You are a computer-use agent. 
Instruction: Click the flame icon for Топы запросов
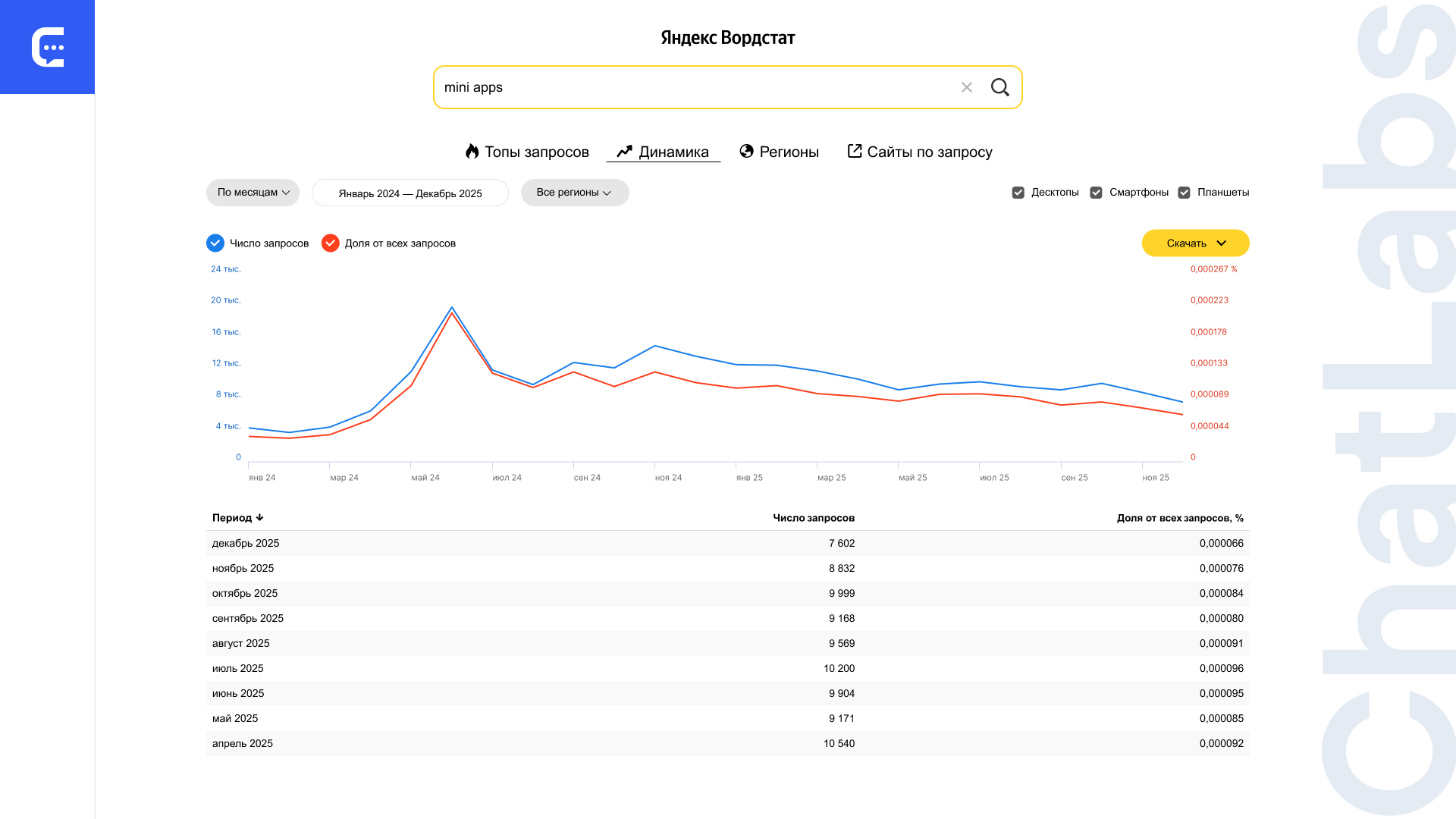tap(472, 152)
